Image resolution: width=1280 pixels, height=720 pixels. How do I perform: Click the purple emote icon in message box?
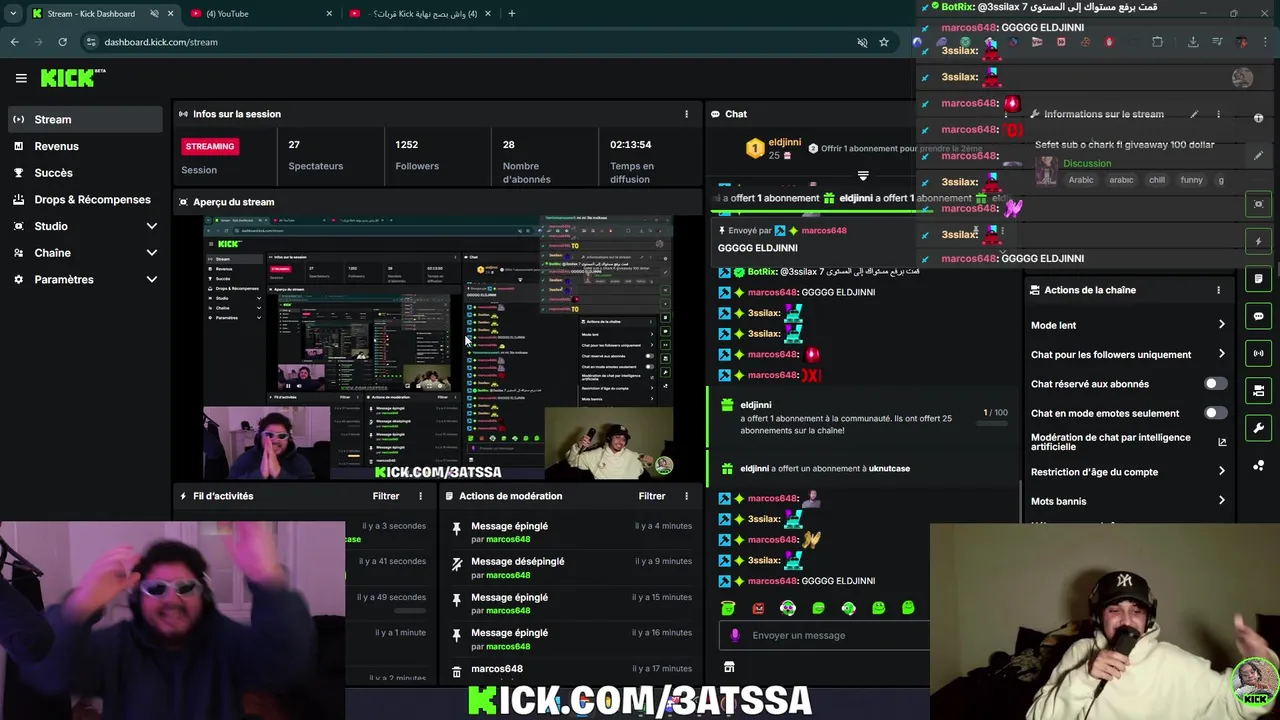tap(735, 635)
